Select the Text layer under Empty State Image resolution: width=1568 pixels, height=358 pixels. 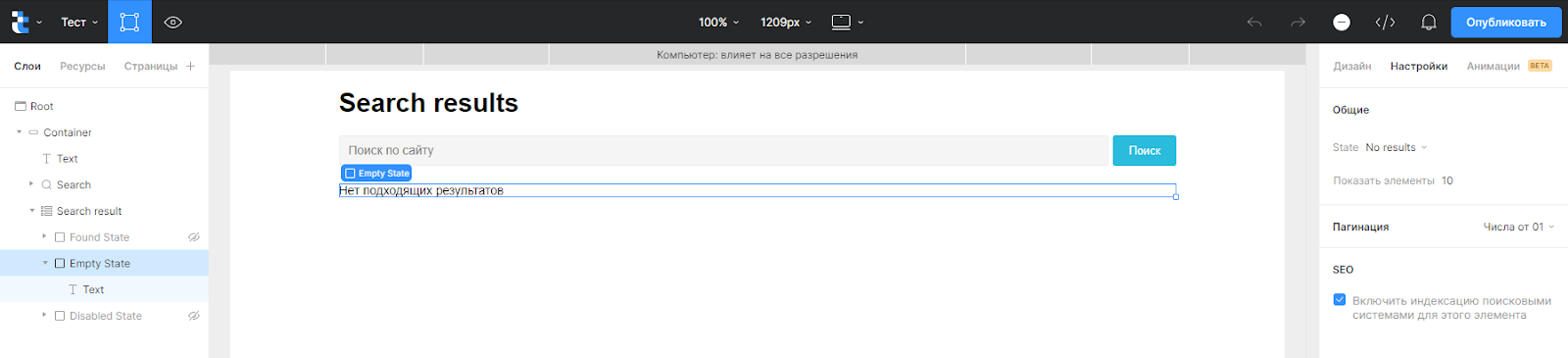pyautogui.click(x=104, y=289)
